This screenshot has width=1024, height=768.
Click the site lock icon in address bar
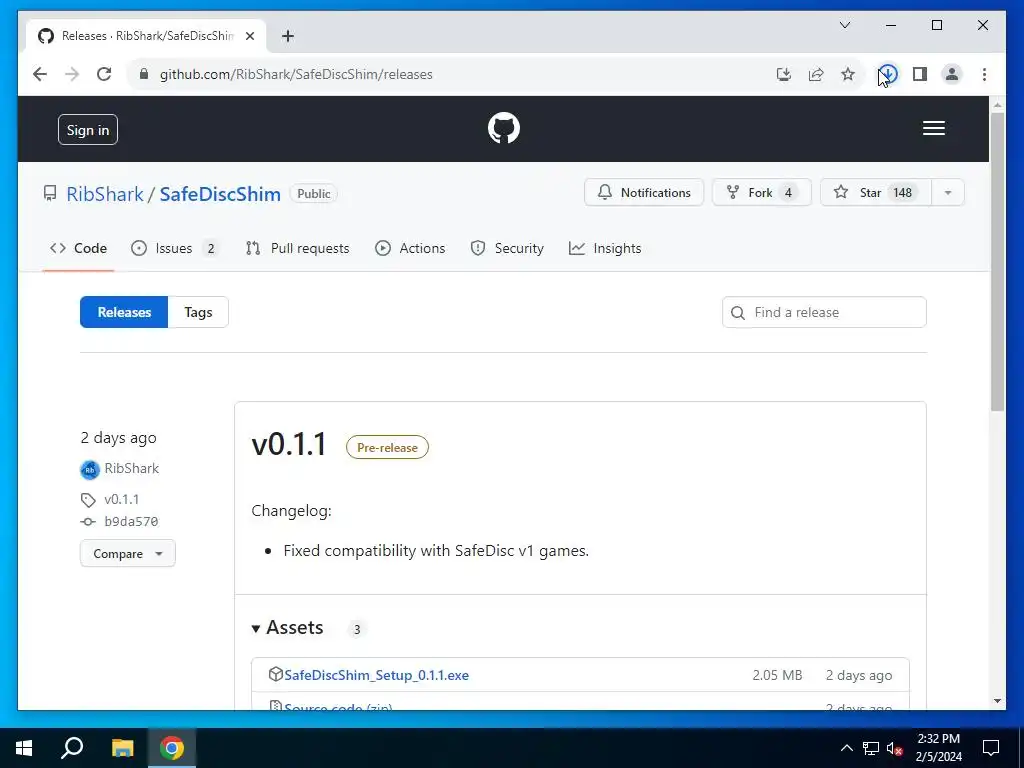pos(144,74)
